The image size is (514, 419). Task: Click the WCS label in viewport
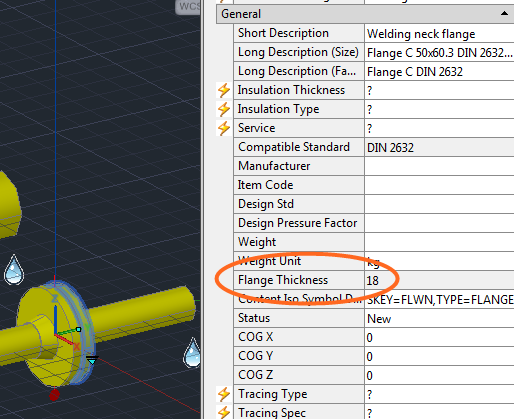coord(189,6)
